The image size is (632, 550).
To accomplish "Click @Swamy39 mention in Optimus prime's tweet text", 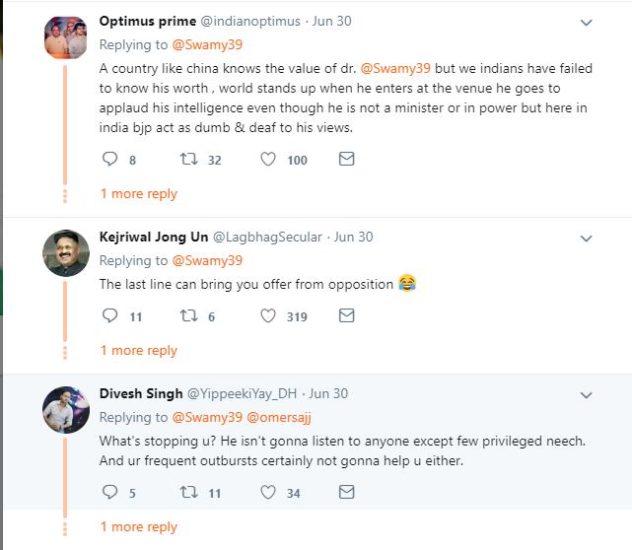I will (402, 67).
